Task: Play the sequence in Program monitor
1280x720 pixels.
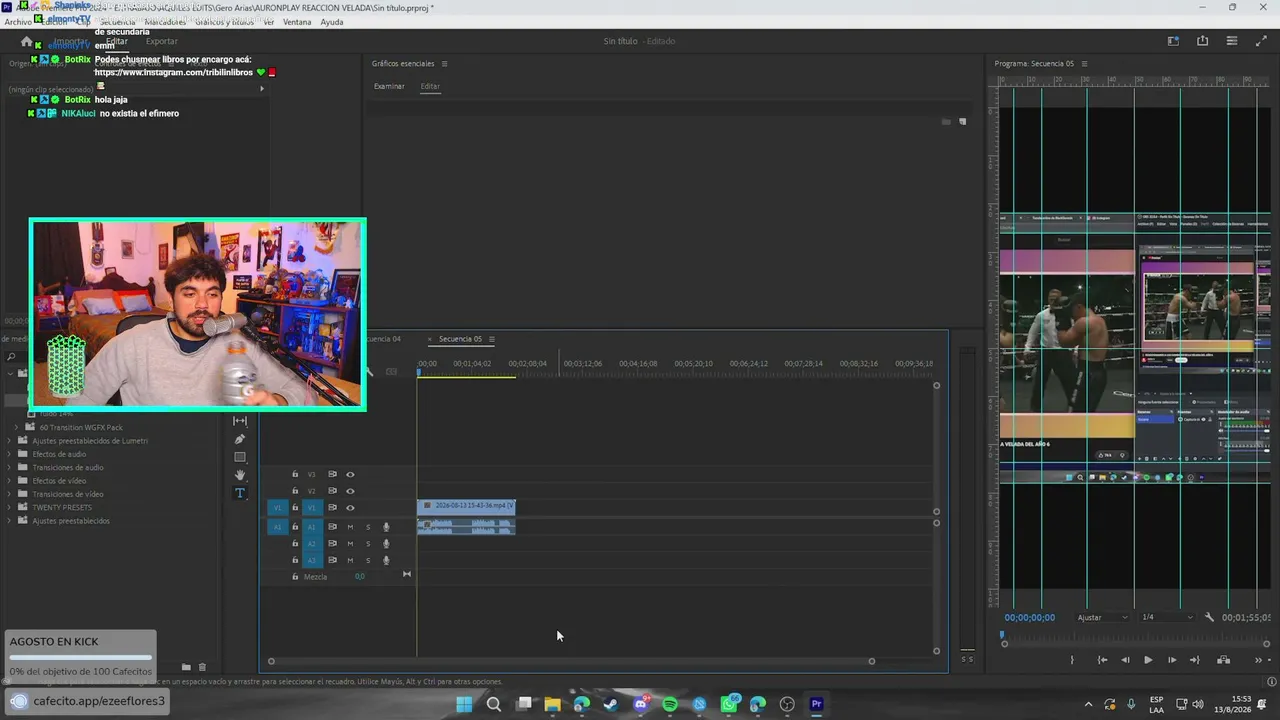Action: pyautogui.click(x=1148, y=660)
